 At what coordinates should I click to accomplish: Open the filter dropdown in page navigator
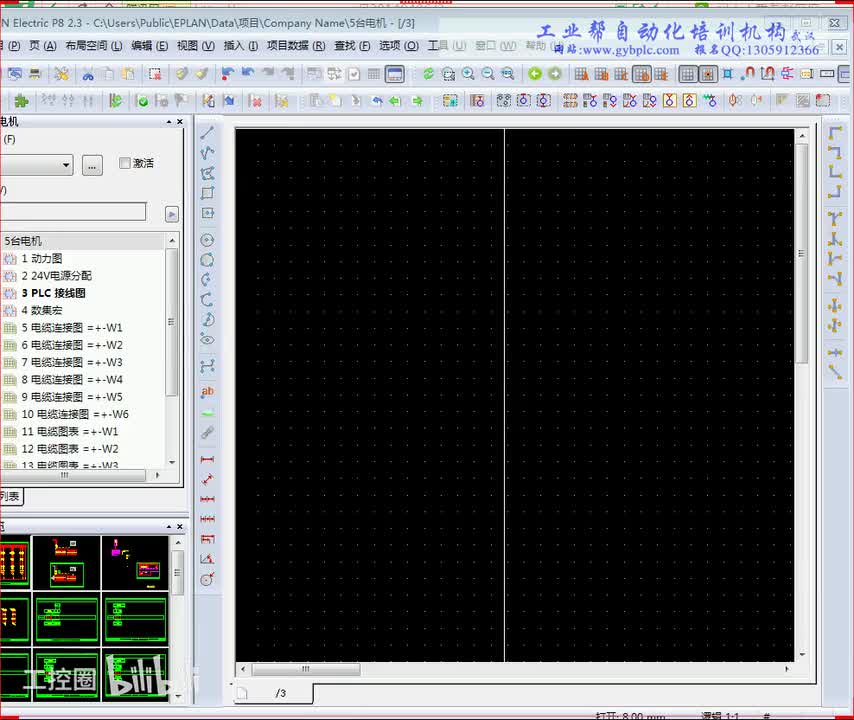(x=65, y=165)
